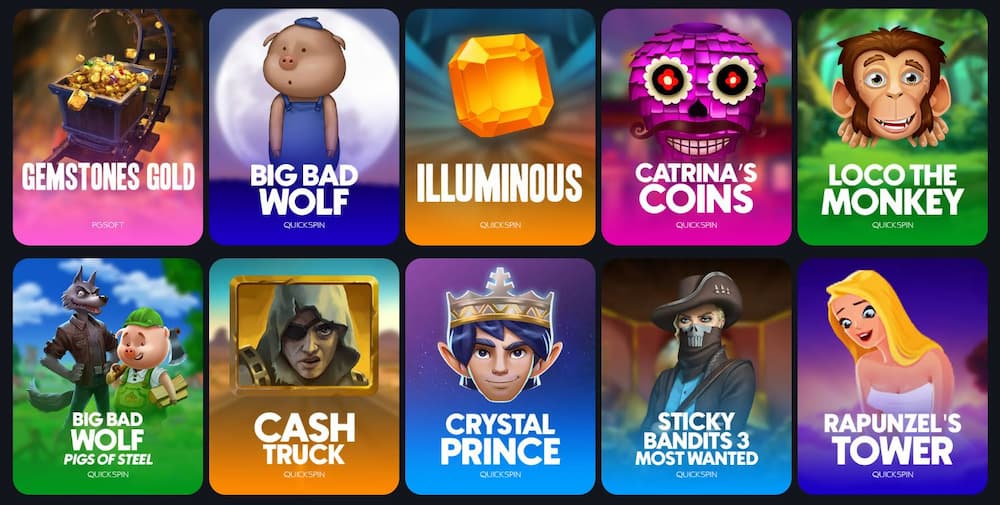The height and width of the screenshot is (505, 1000).
Task: Launch the Cash Truck game
Action: click(x=304, y=376)
